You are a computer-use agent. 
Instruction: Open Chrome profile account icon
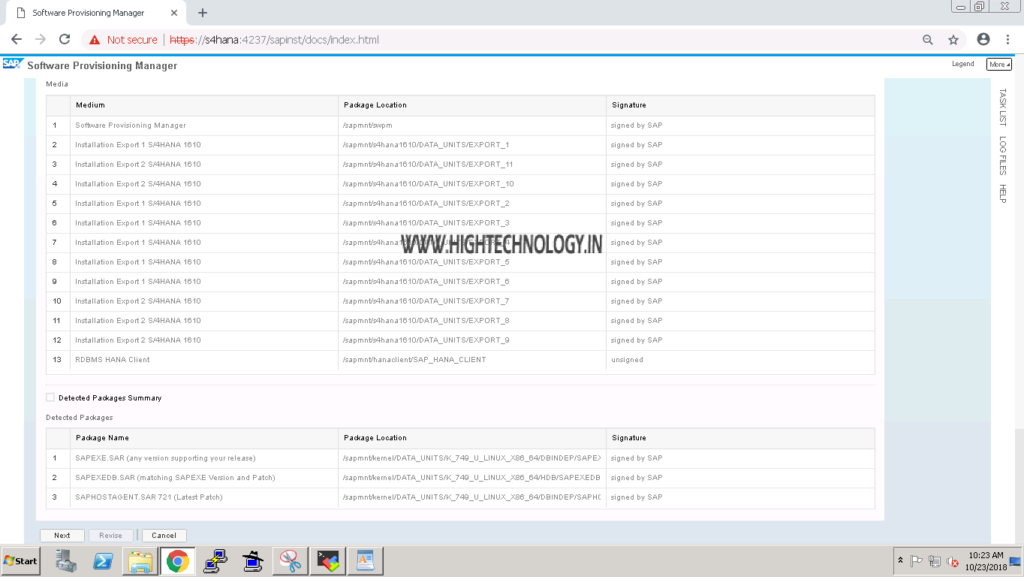click(983, 39)
